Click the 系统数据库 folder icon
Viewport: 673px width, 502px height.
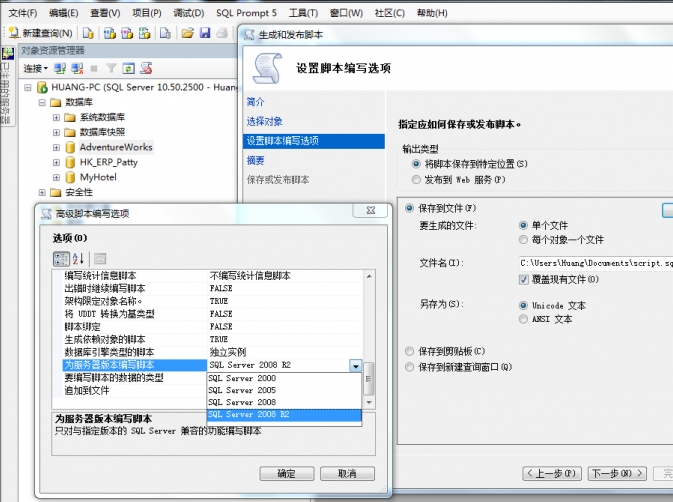[70, 117]
